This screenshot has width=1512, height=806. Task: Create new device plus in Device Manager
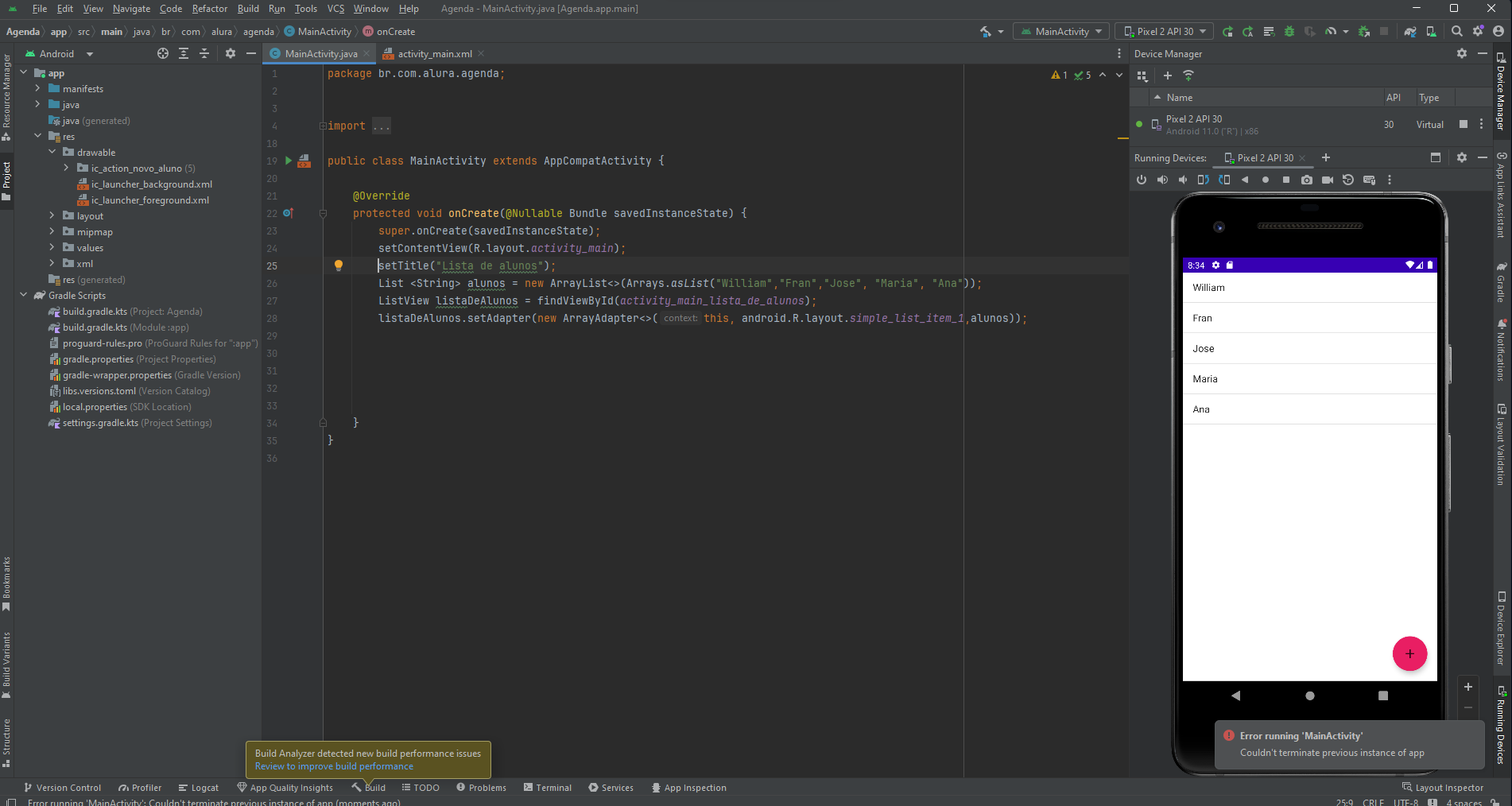[x=1168, y=76]
